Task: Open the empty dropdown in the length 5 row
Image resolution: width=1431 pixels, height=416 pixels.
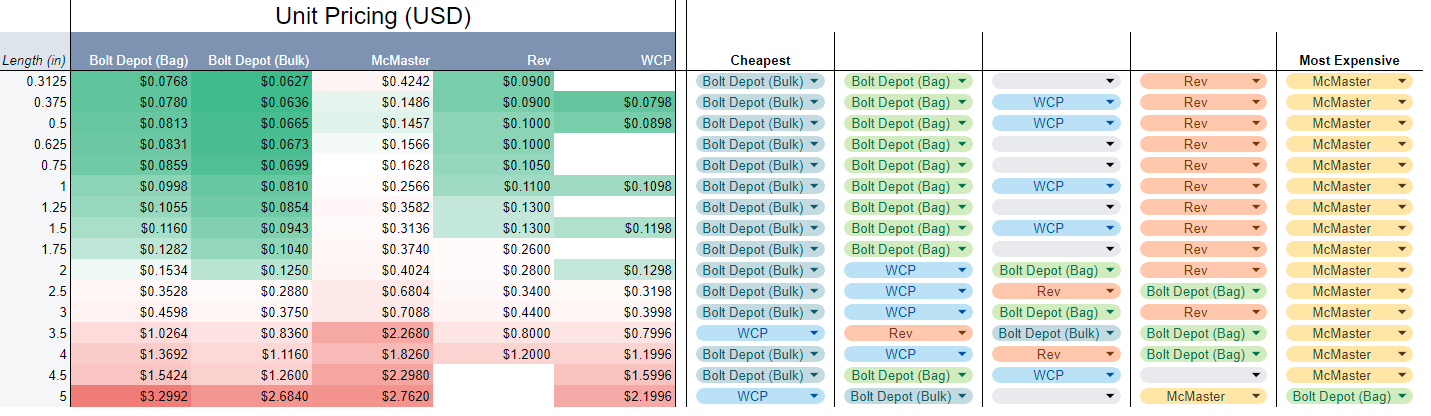Action: pos(1055,396)
